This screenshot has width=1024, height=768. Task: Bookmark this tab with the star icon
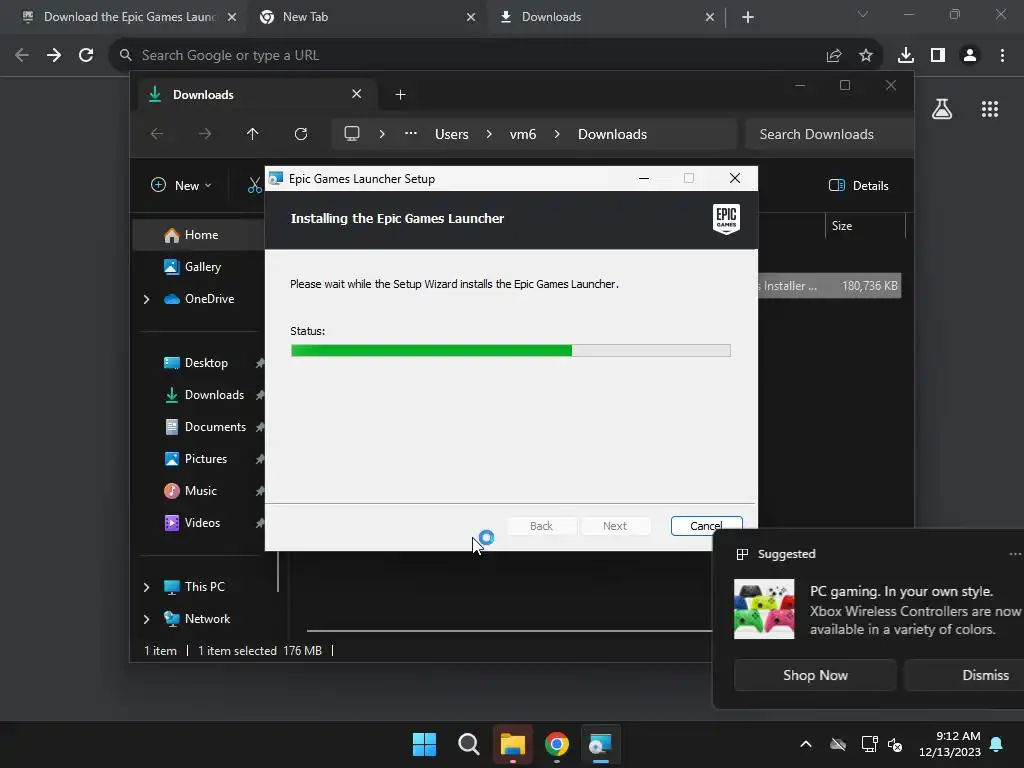coord(865,56)
